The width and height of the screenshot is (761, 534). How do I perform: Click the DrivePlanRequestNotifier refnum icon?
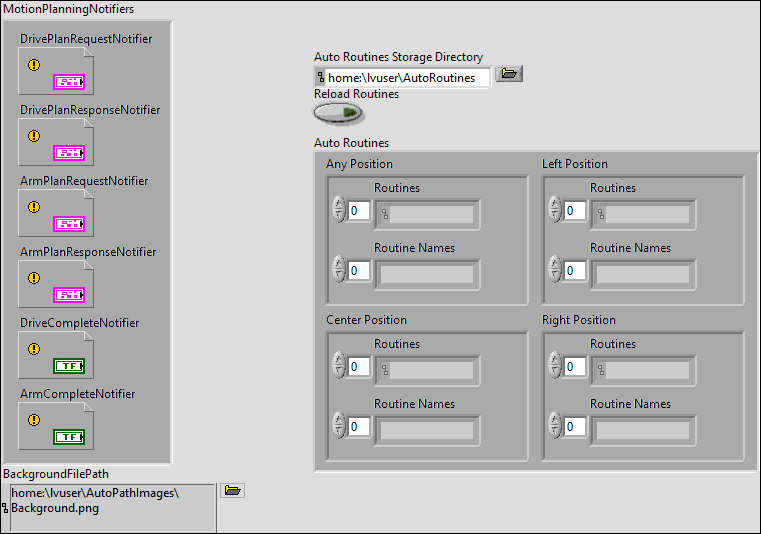pyautogui.click(x=55, y=71)
